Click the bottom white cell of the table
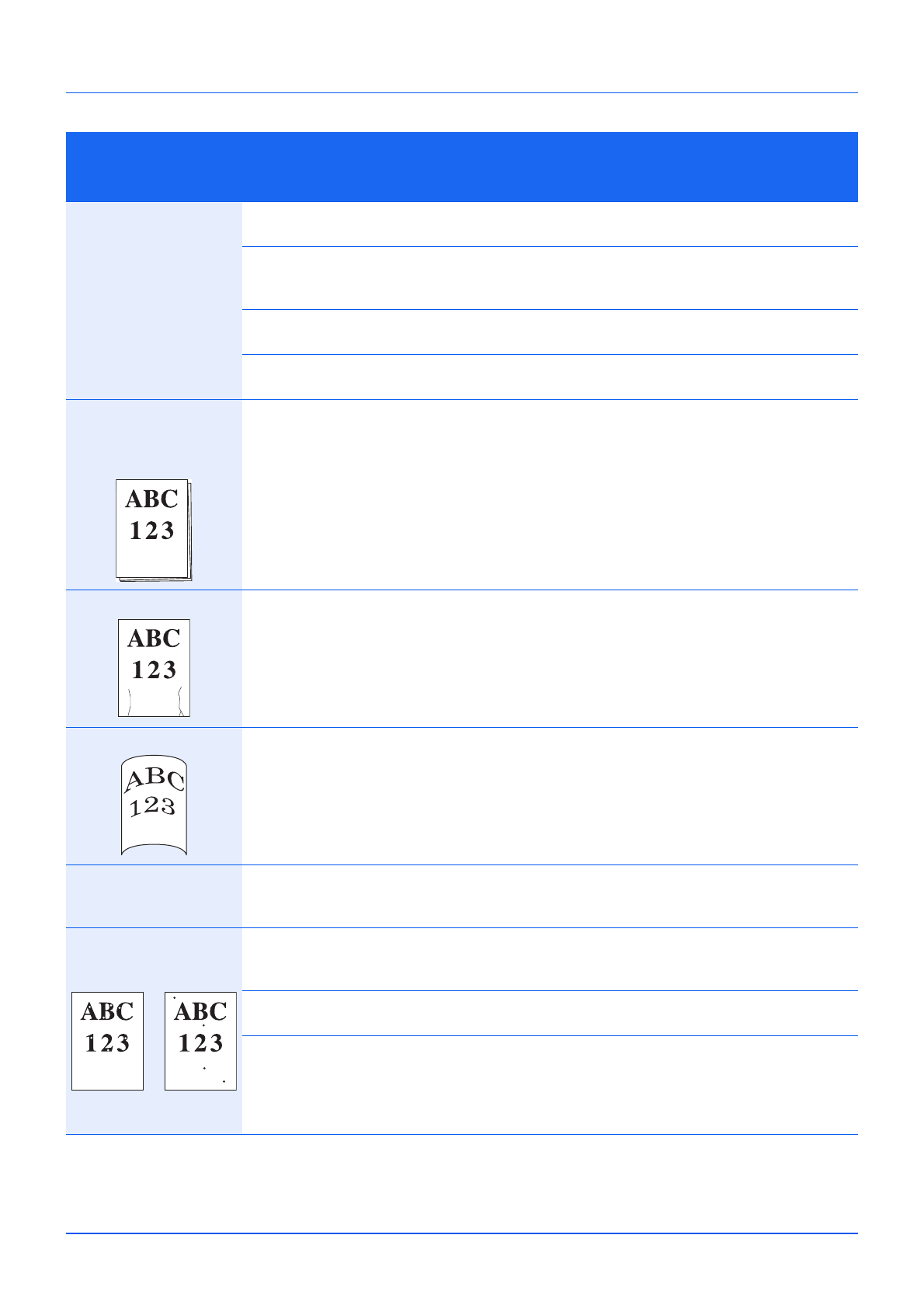 550,1085
